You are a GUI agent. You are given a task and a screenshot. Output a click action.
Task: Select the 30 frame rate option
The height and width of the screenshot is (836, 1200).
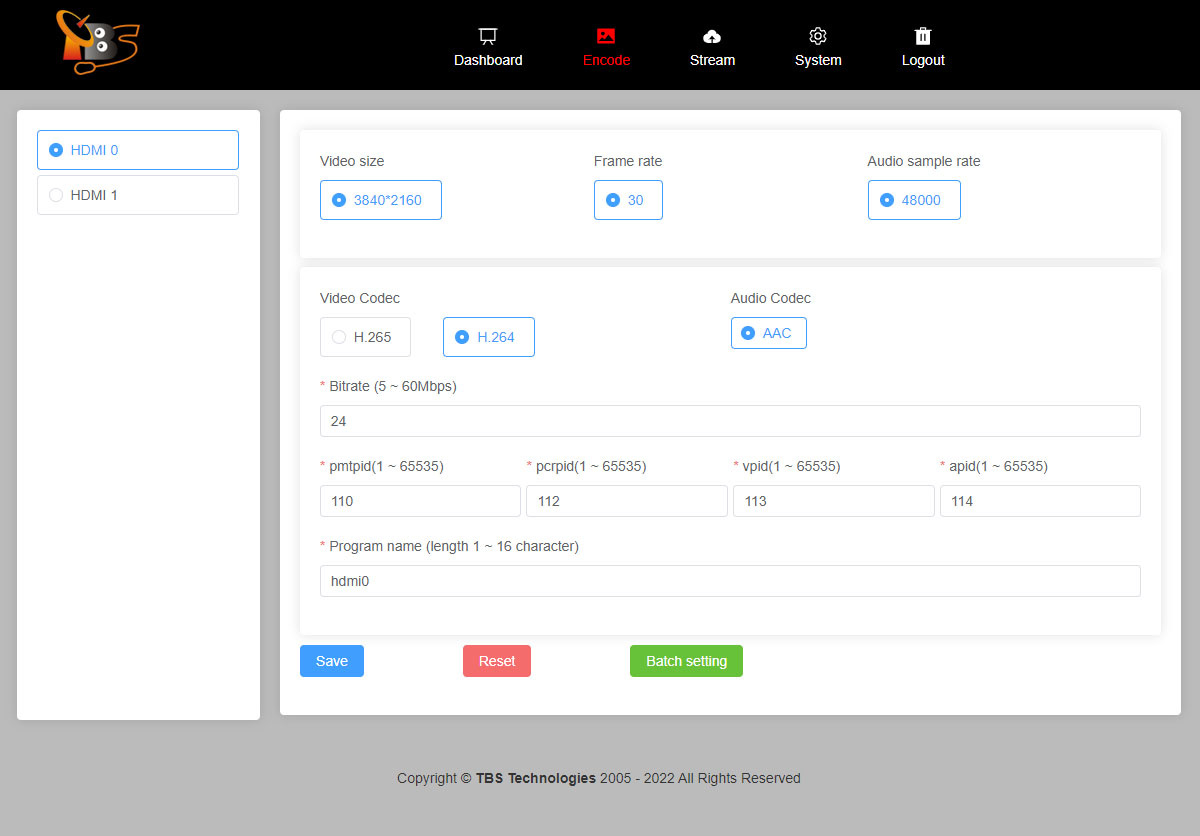click(x=628, y=200)
